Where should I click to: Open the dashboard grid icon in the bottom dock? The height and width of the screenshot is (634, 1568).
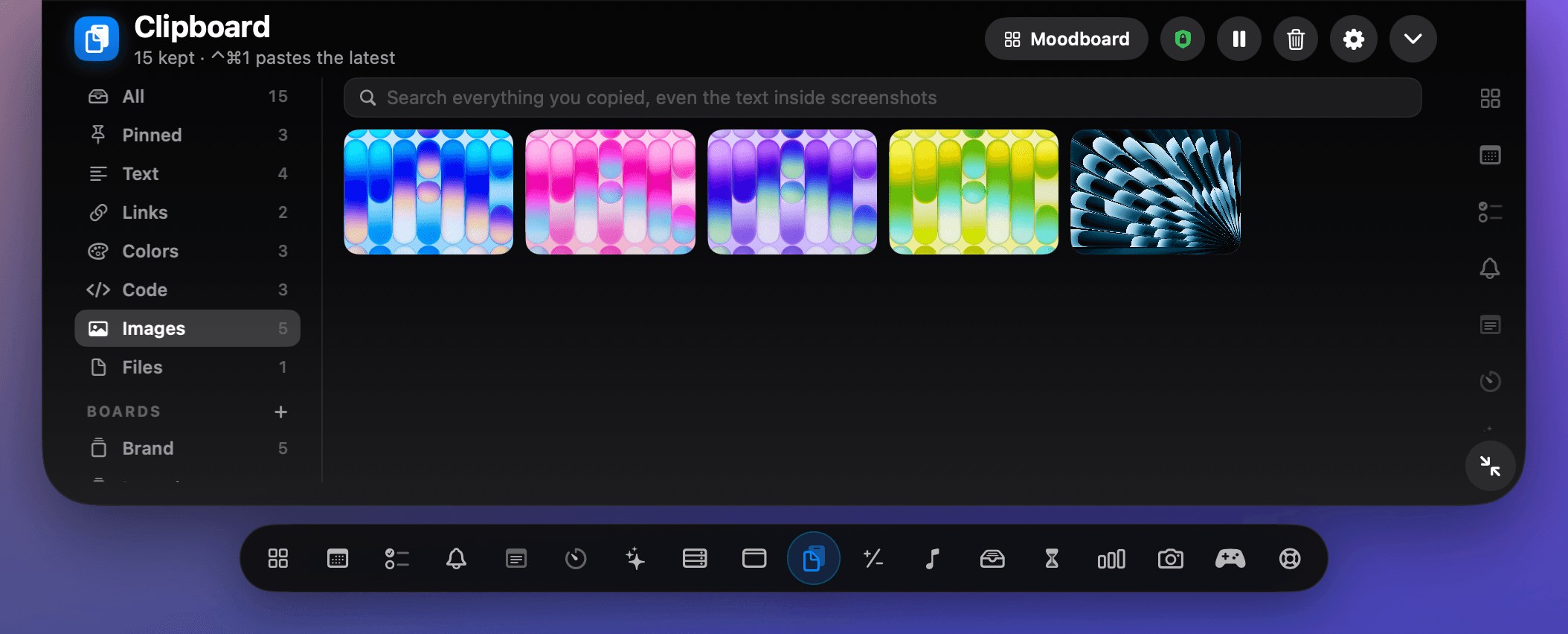pyautogui.click(x=278, y=559)
